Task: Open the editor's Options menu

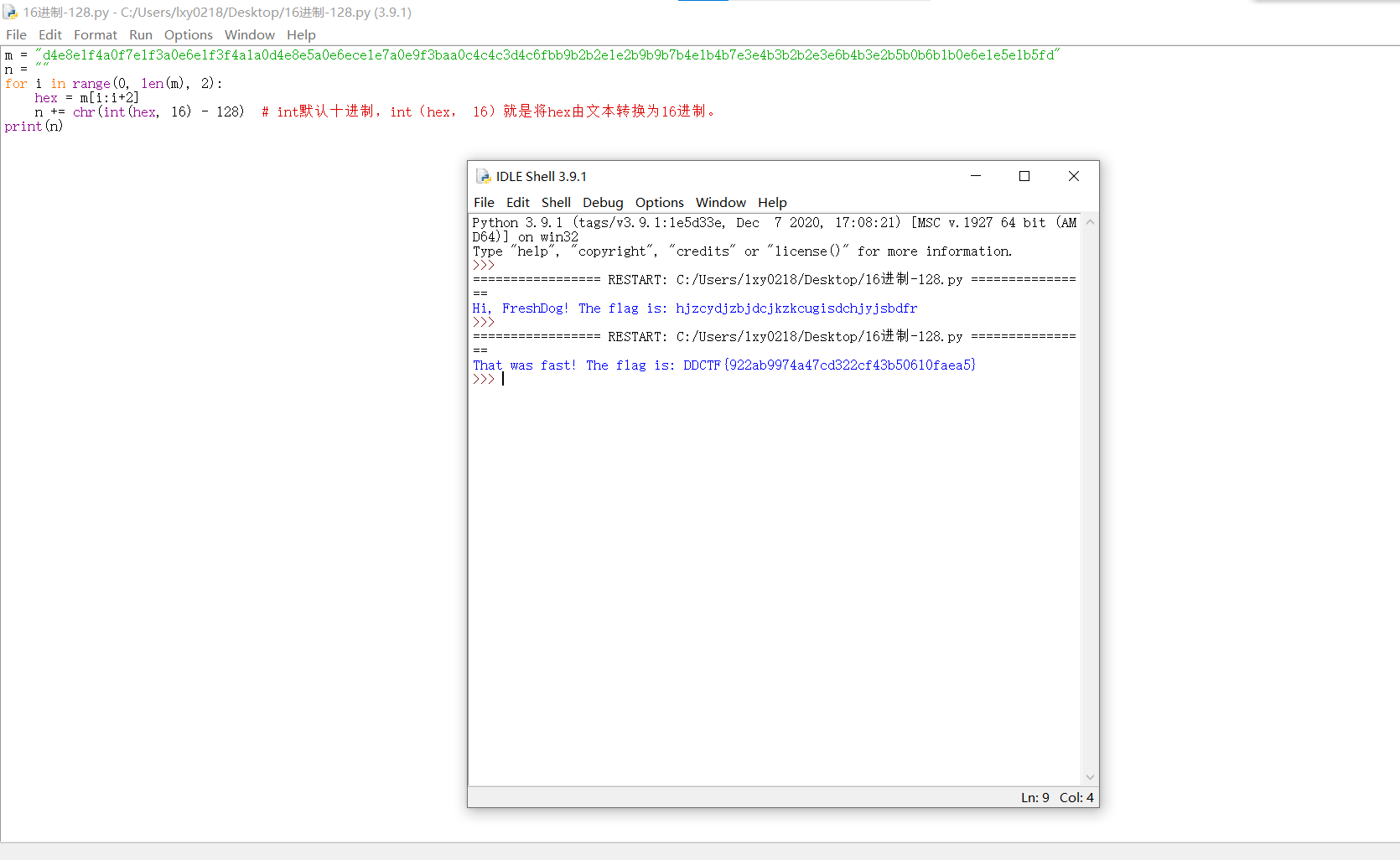Action: (x=188, y=35)
